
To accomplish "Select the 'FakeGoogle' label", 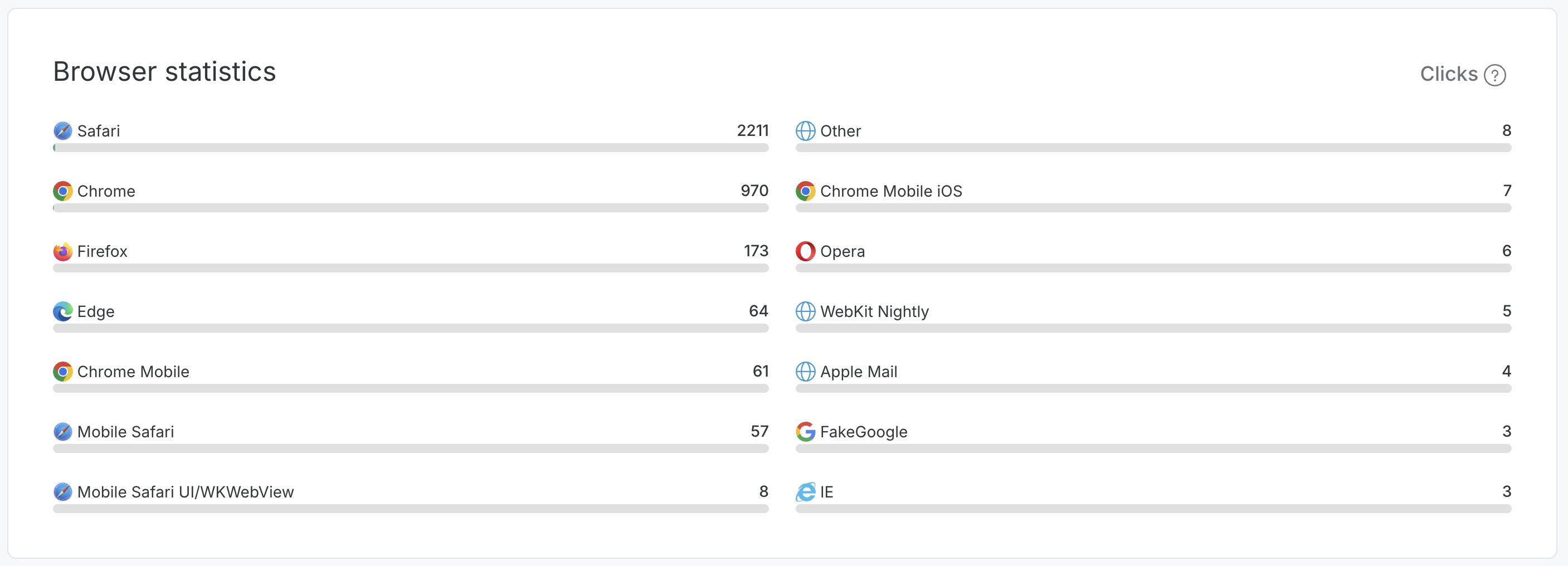I will tap(864, 432).
